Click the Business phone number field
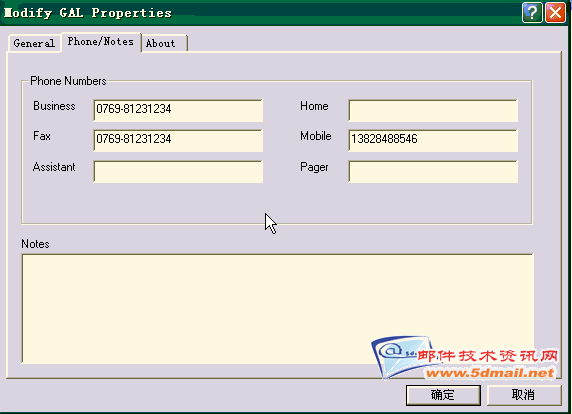572x414 pixels. click(x=178, y=110)
